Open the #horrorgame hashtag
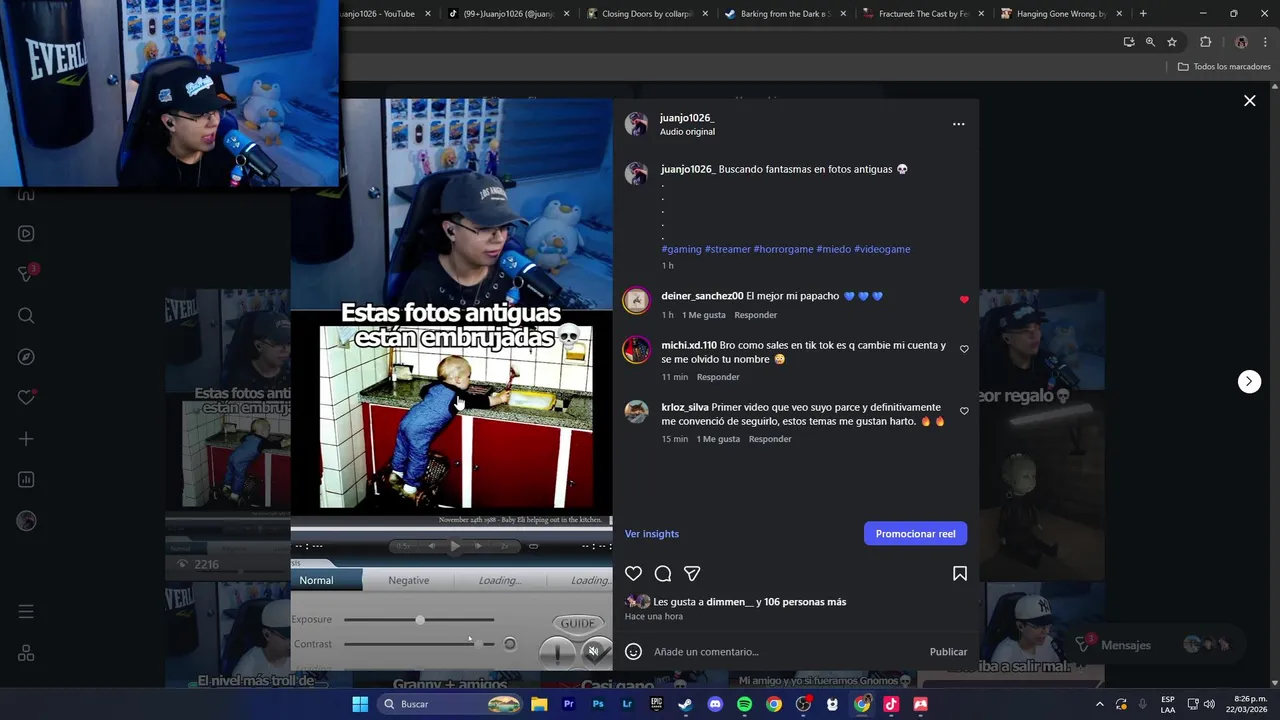This screenshot has width=1280, height=720. [x=783, y=249]
